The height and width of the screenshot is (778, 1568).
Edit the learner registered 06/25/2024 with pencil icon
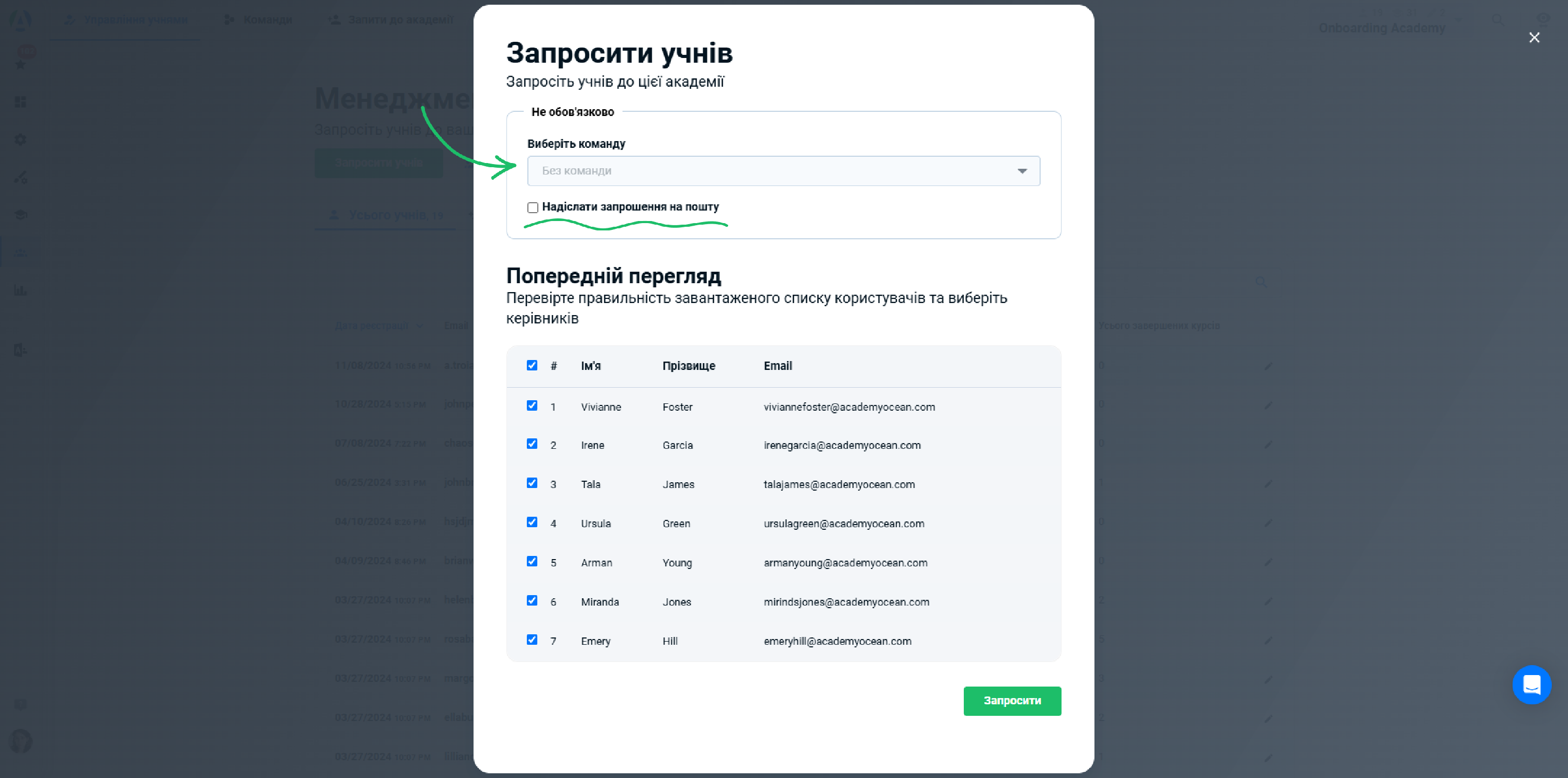[1269, 484]
